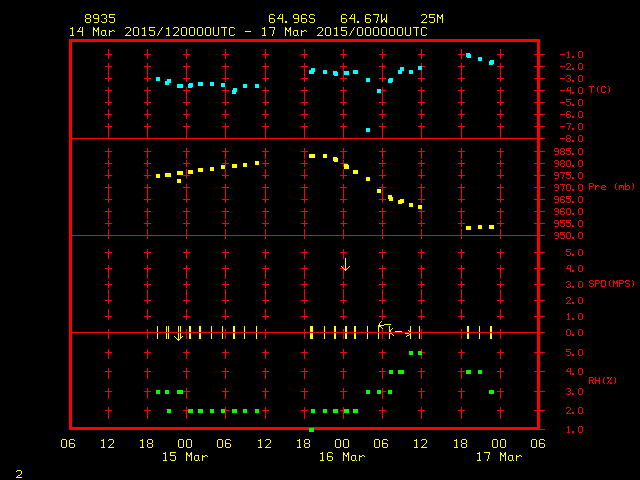
Task: Click the lone cyan temperature point near -7.0
Action: coord(368,130)
